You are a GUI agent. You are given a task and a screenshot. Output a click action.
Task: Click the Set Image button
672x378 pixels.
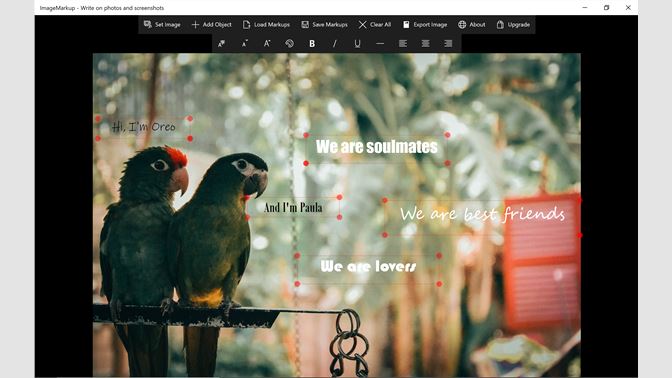[162, 25]
